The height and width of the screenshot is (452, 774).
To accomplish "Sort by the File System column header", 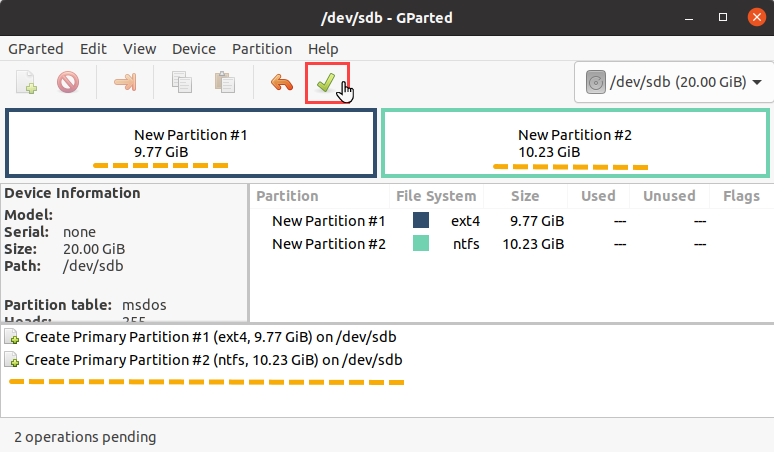I will point(436,196).
